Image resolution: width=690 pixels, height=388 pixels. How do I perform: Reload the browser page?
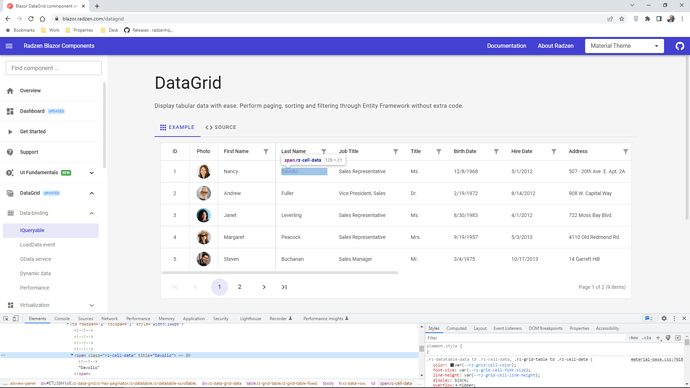tap(31, 18)
